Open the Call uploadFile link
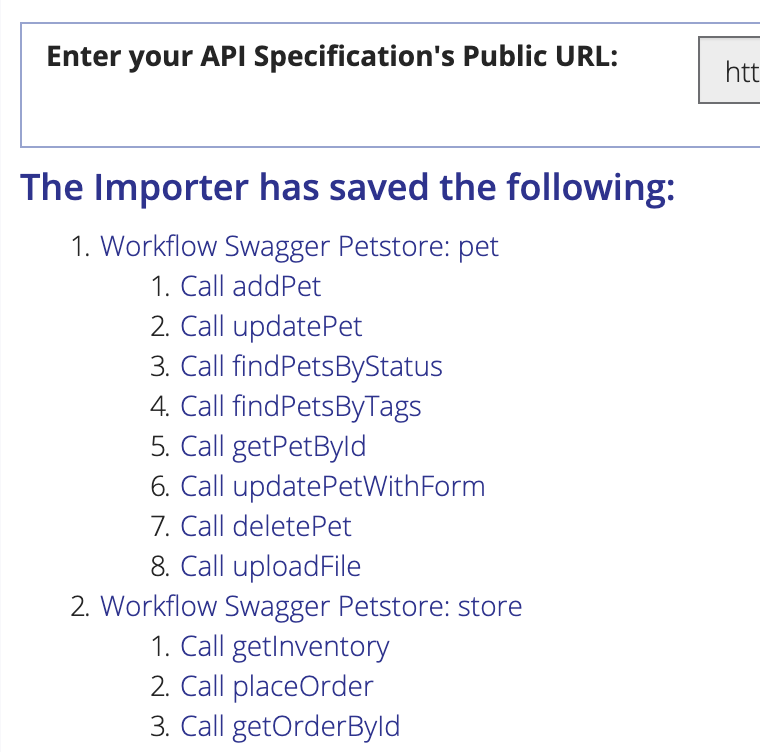 pos(270,566)
